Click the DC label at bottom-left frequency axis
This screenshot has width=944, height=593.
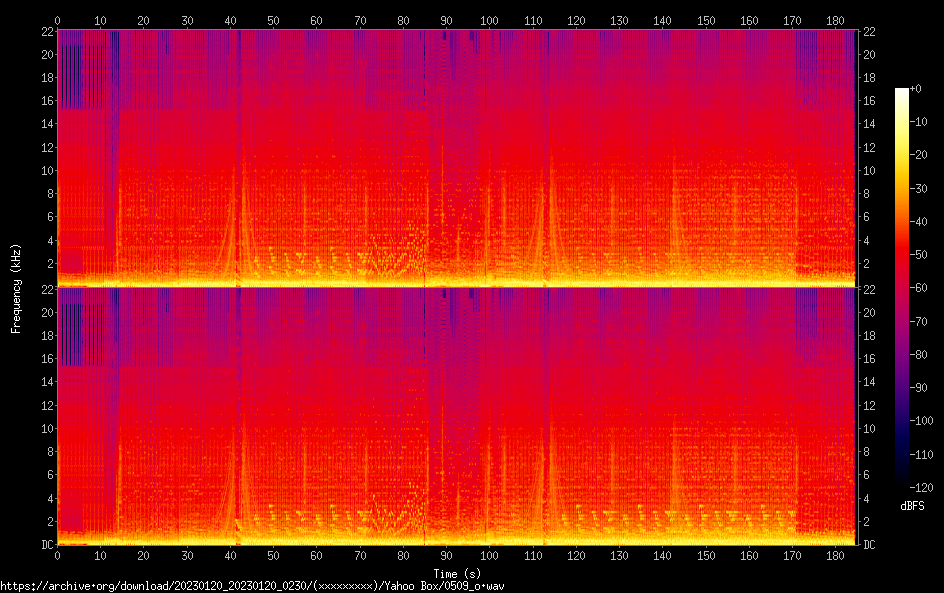tap(44, 545)
